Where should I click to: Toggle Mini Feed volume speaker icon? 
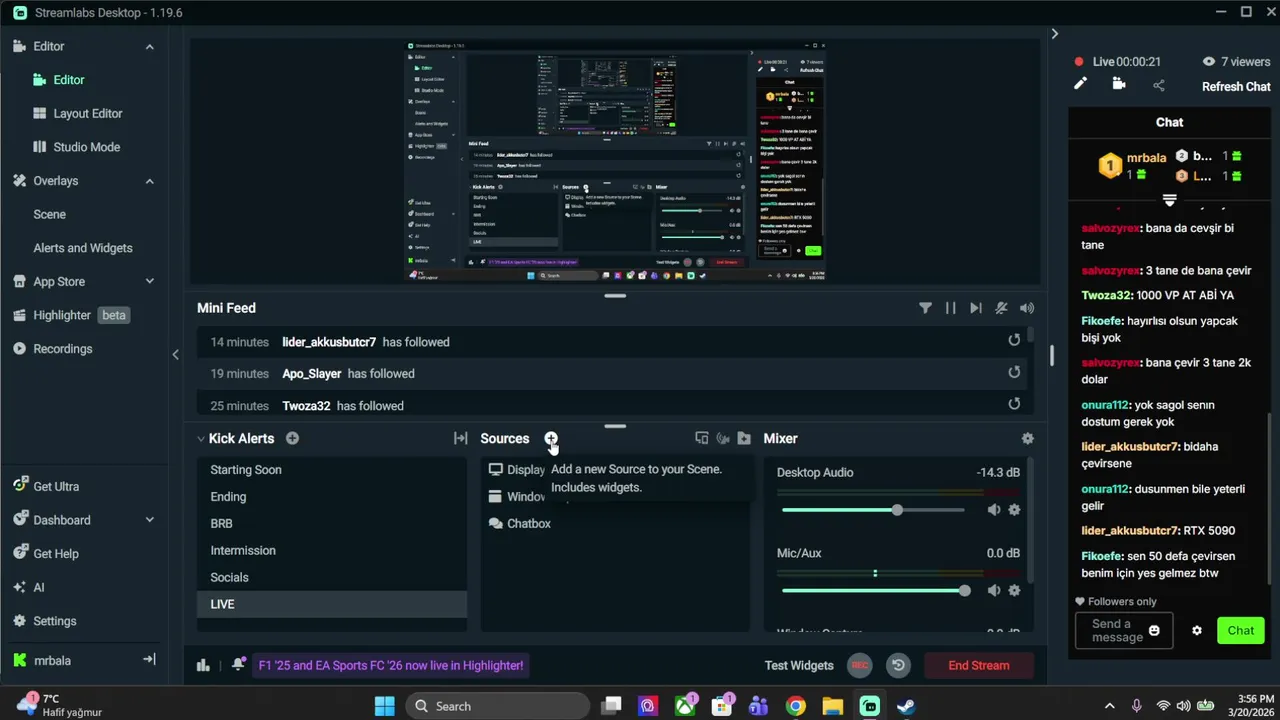(1027, 308)
